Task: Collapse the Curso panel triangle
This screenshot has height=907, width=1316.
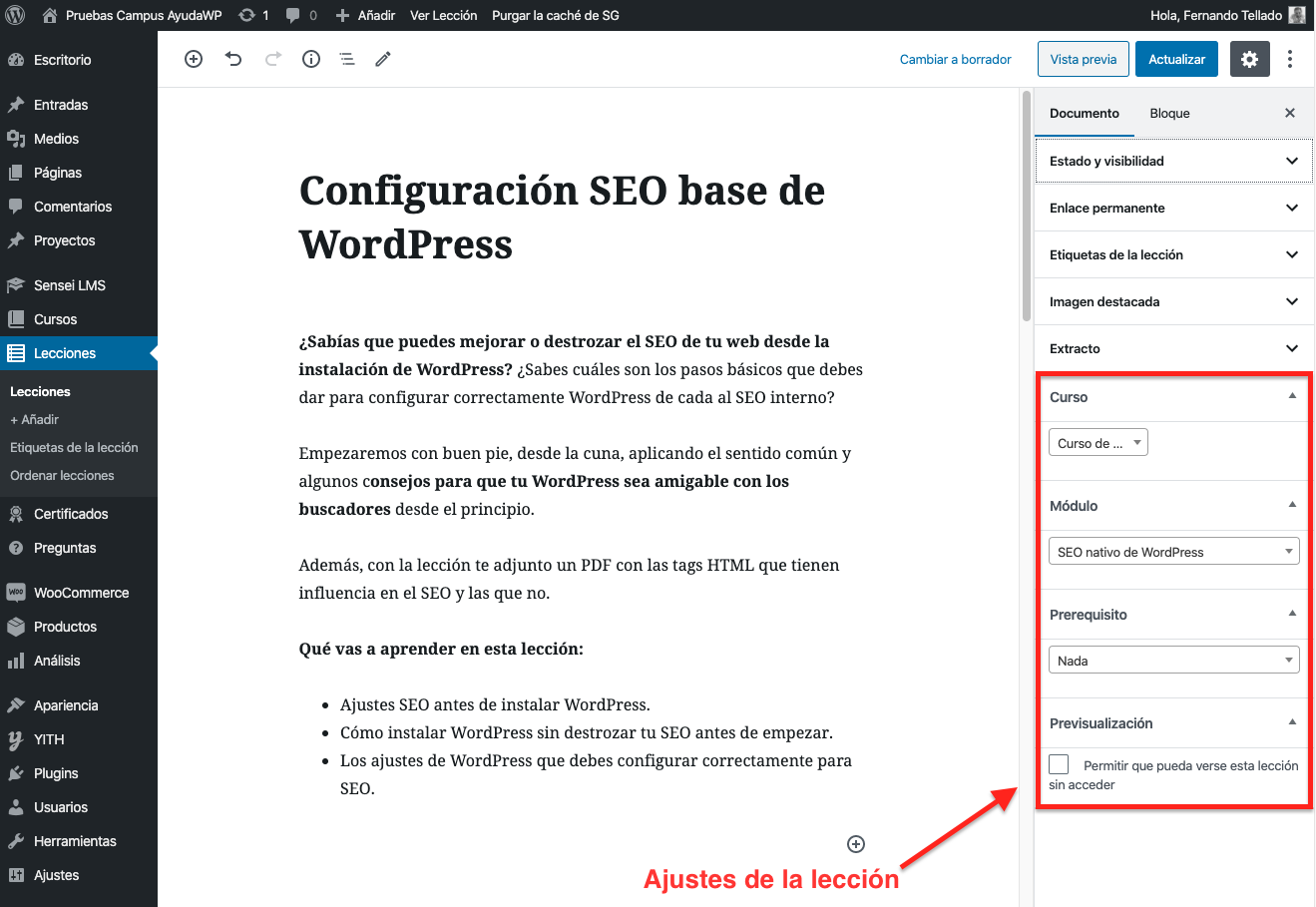Action: tap(1292, 396)
